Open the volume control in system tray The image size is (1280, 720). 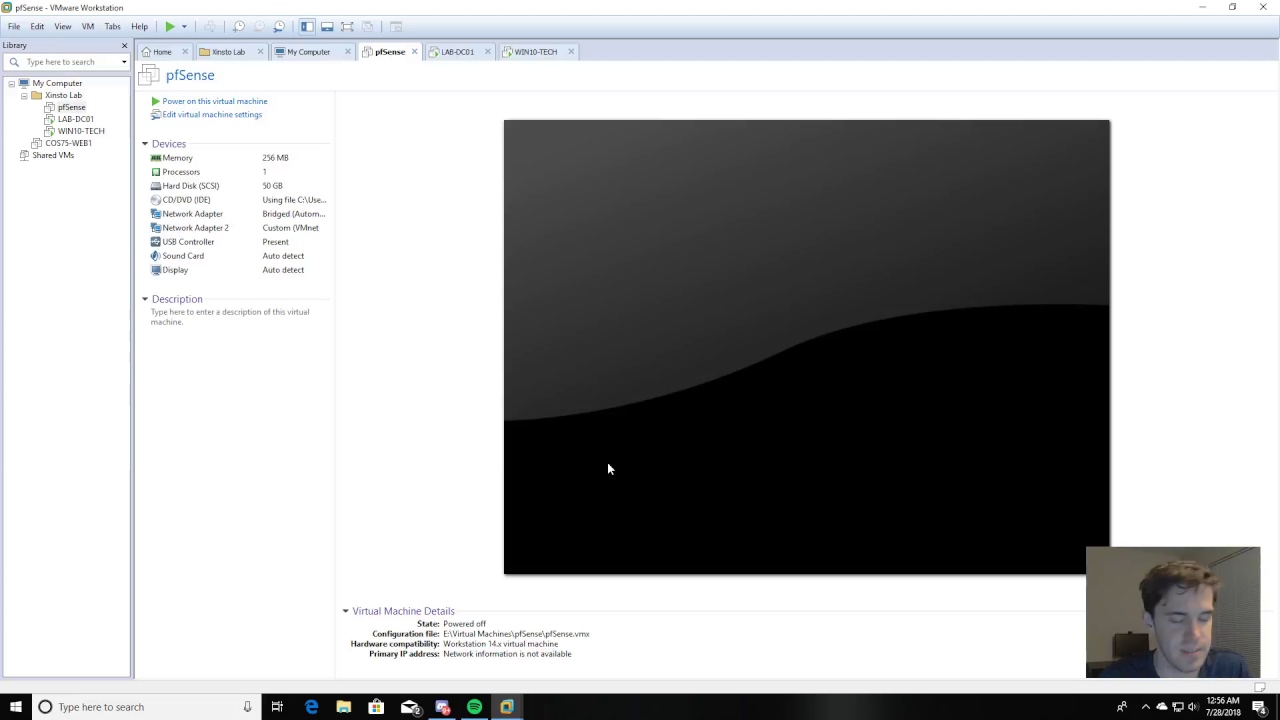pyautogui.click(x=1193, y=707)
